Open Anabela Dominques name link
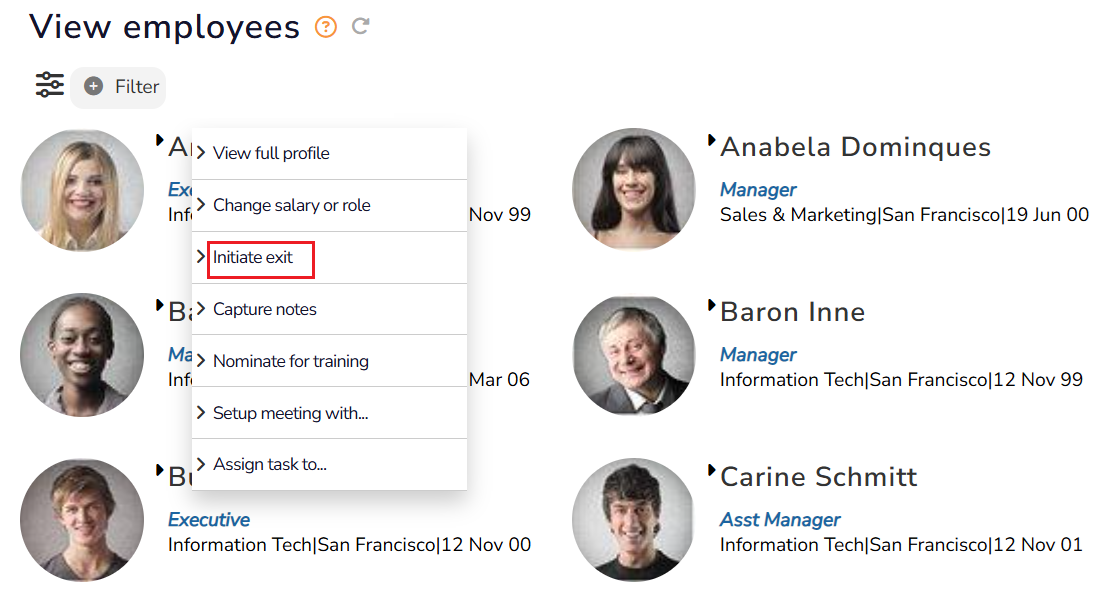The width and height of the screenshot is (1112, 603). pos(855,148)
